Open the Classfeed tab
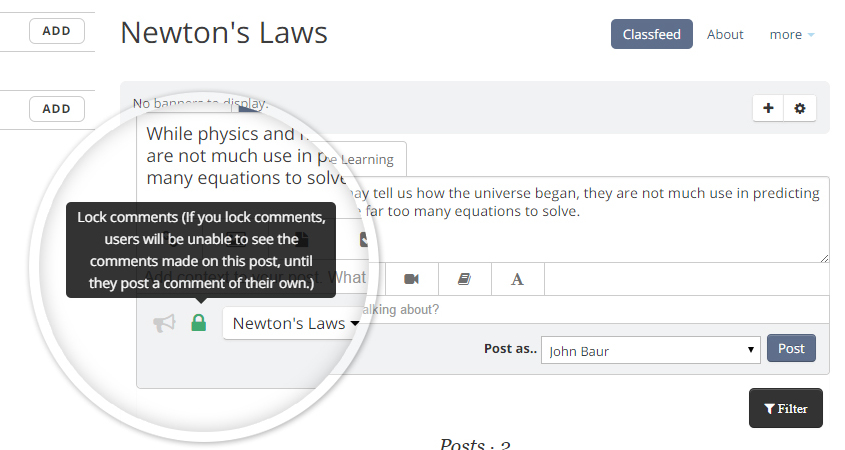The image size is (845, 450). [652, 34]
